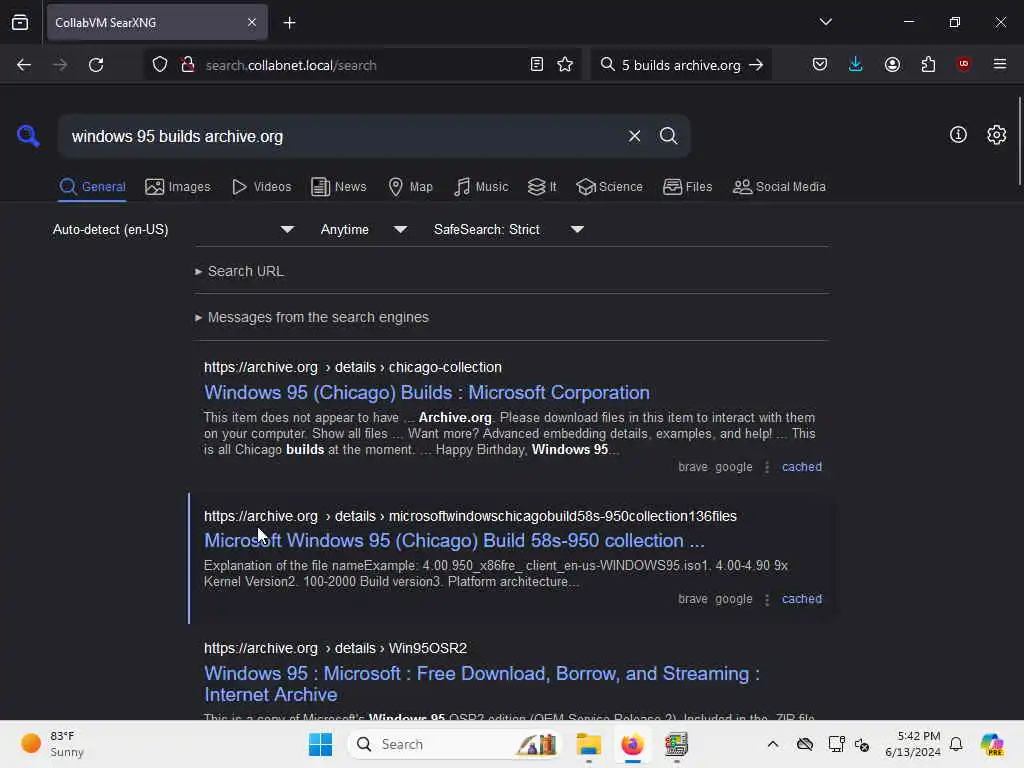Switch to the News category
The width and height of the screenshot is (1024, 768).
(x=338, y=187)
